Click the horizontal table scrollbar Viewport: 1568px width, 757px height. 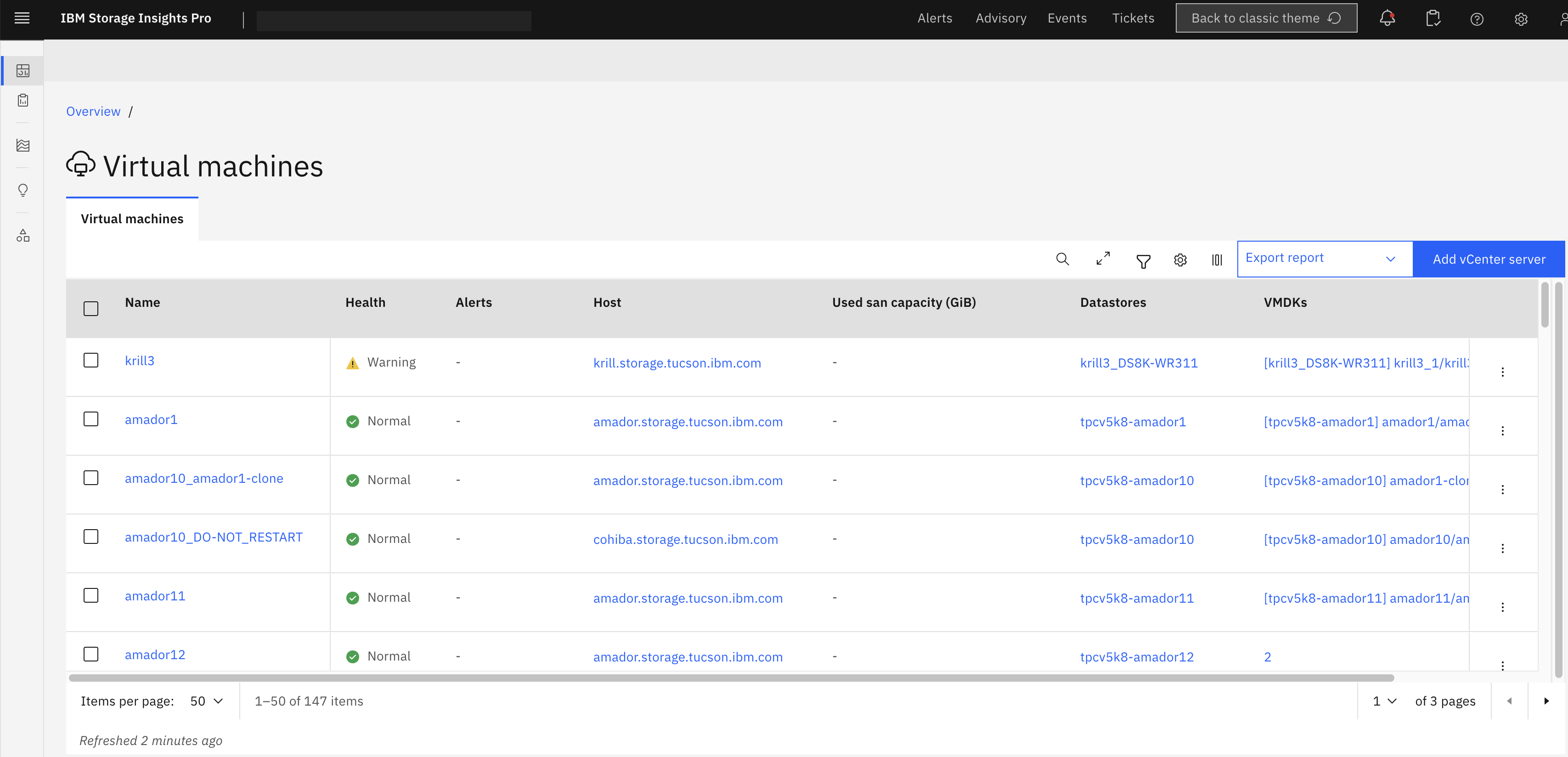point(732,678)
